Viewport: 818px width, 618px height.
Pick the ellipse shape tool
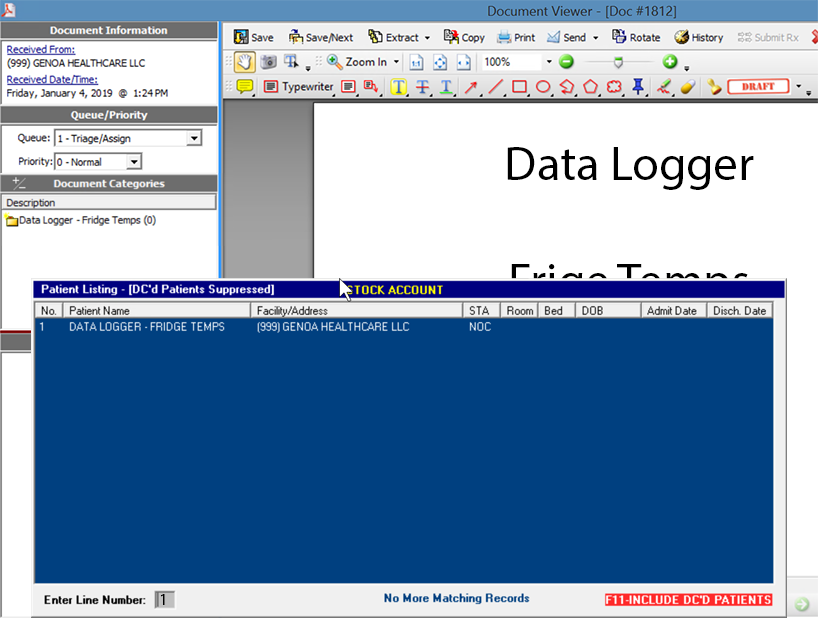(543, 87)
